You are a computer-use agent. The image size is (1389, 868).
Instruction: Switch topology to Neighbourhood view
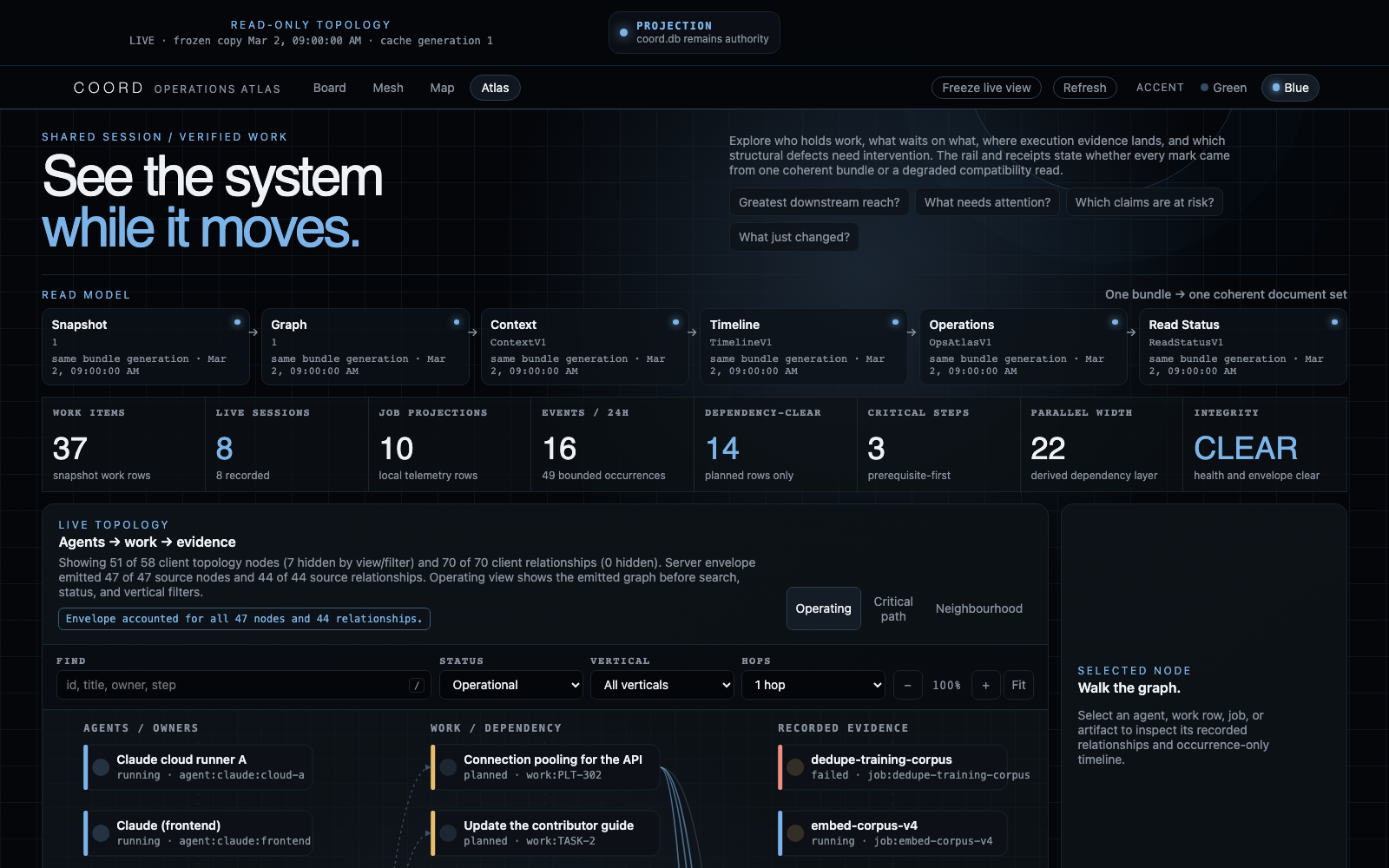pos(978,608)
